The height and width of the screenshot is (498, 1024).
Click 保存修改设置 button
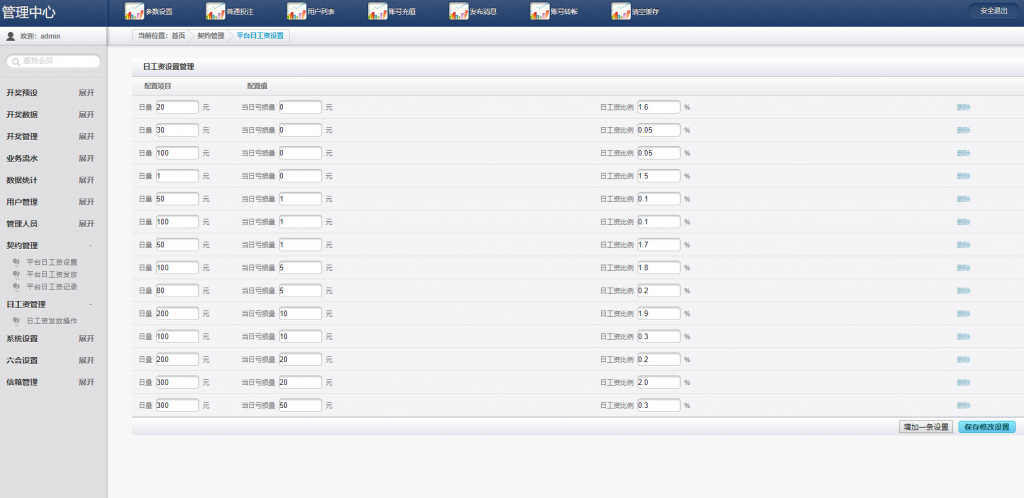[x=987, y=427]
